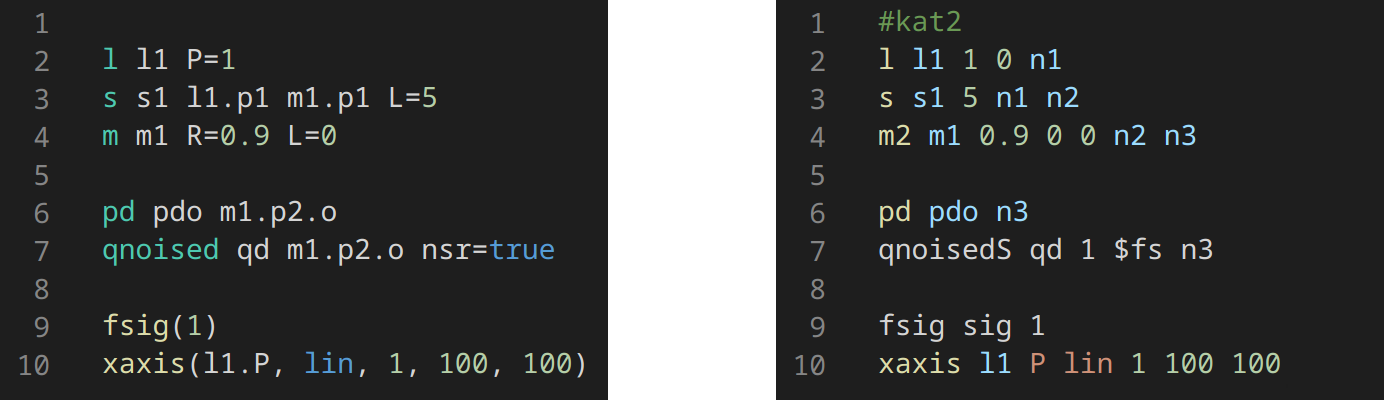Click line number 2 in left editor
1384x400 pixels.
[41, 61]
